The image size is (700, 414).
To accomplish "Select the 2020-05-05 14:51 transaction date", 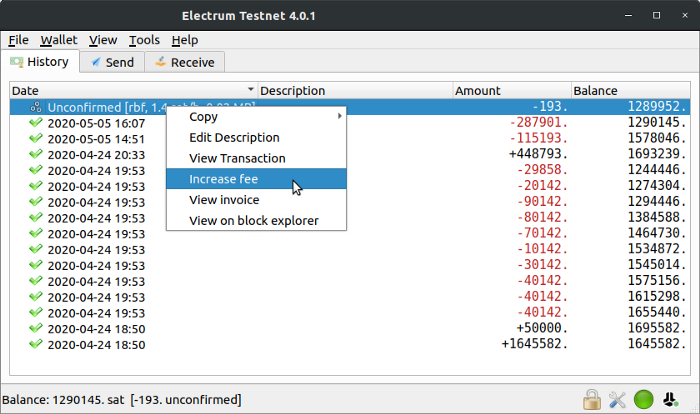I will pos(96,139).
